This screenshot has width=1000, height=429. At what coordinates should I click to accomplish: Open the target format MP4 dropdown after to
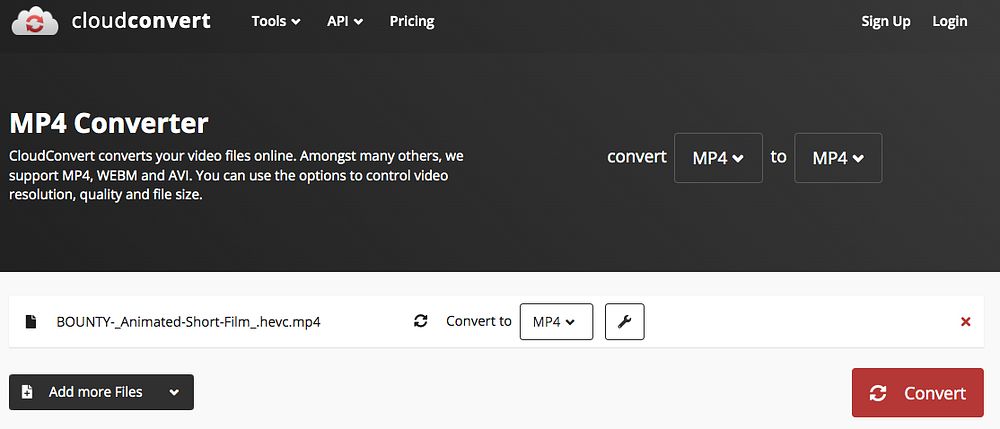(x=838, y=158)
